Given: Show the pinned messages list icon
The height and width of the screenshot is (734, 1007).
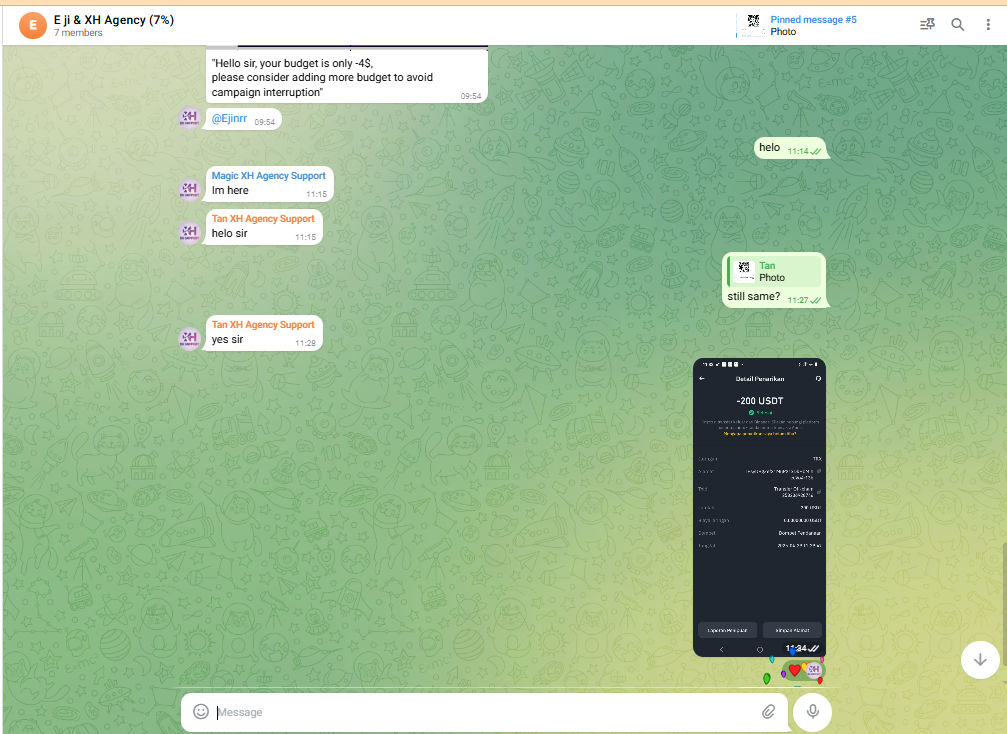Looking at the screenshot, I should click(927, 25).
